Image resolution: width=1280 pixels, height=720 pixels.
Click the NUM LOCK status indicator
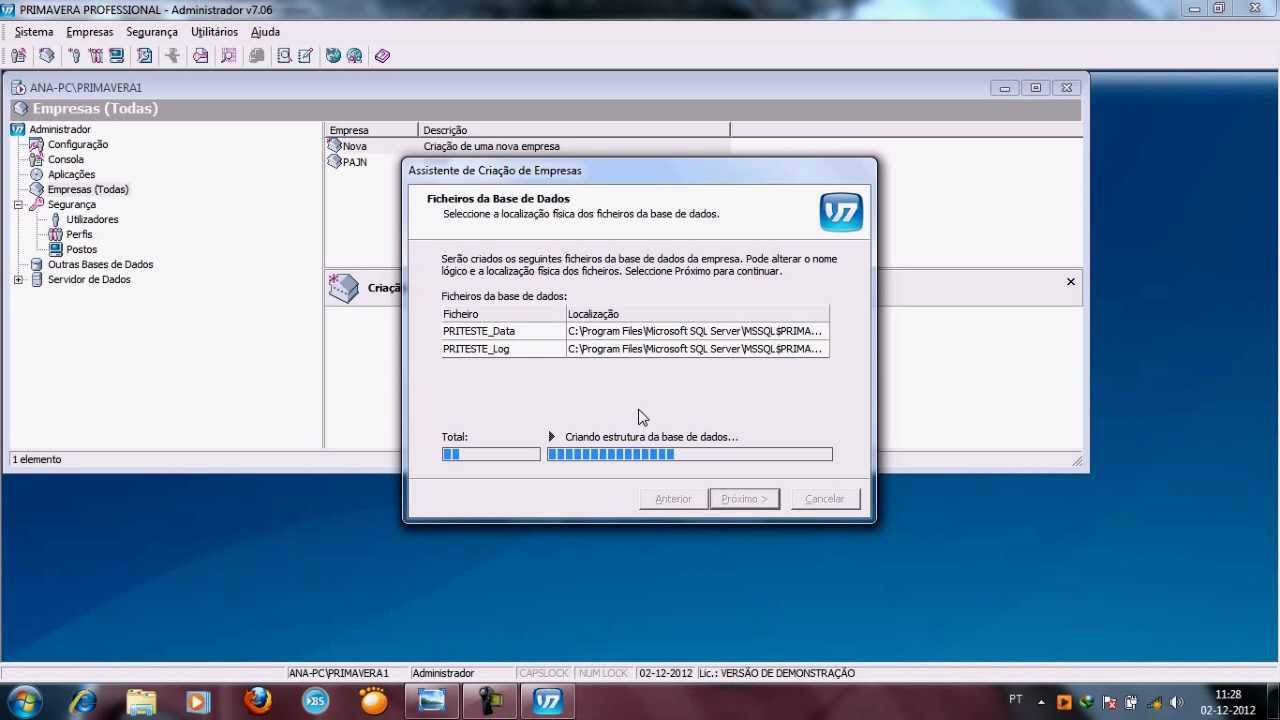pyautogui.click(x=604, y=673)
